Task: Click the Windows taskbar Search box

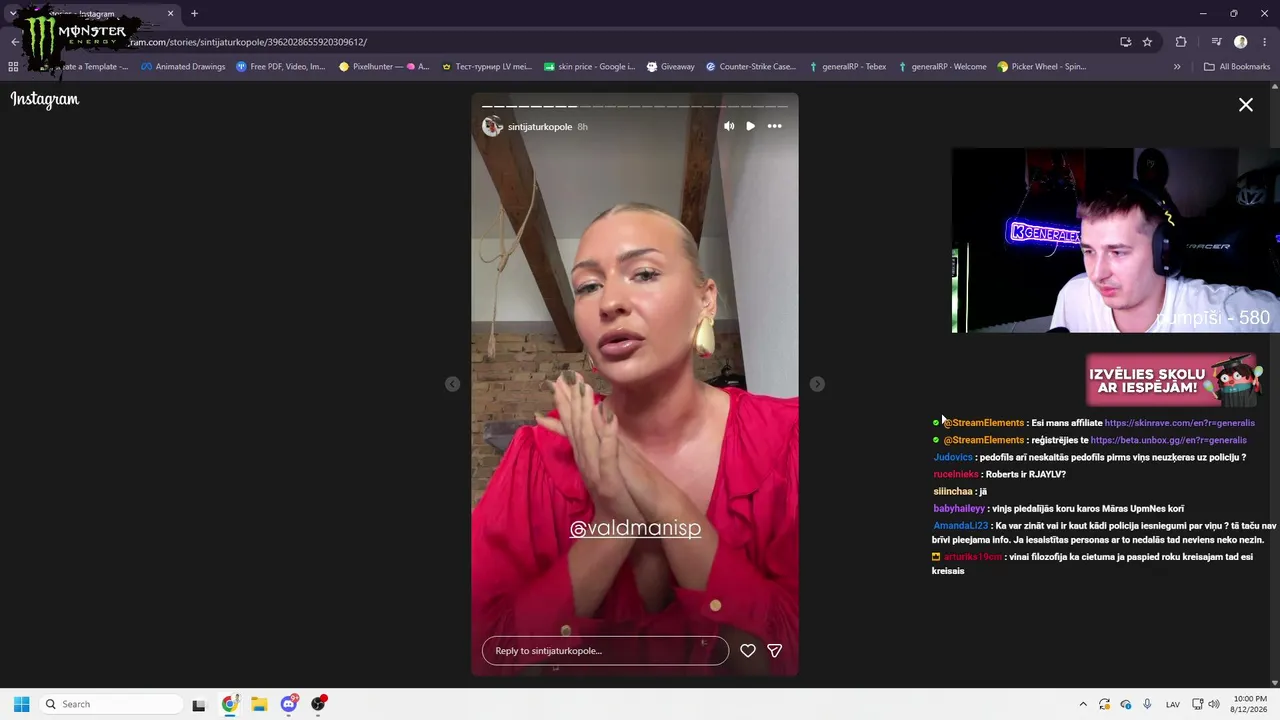Action: 110,704
